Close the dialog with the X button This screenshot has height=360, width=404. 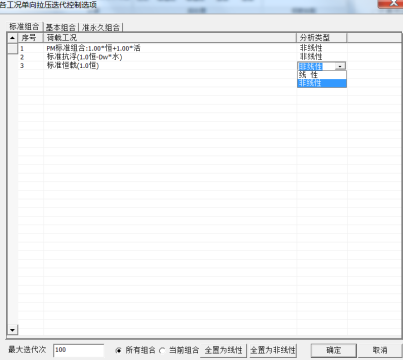[391, 3]
